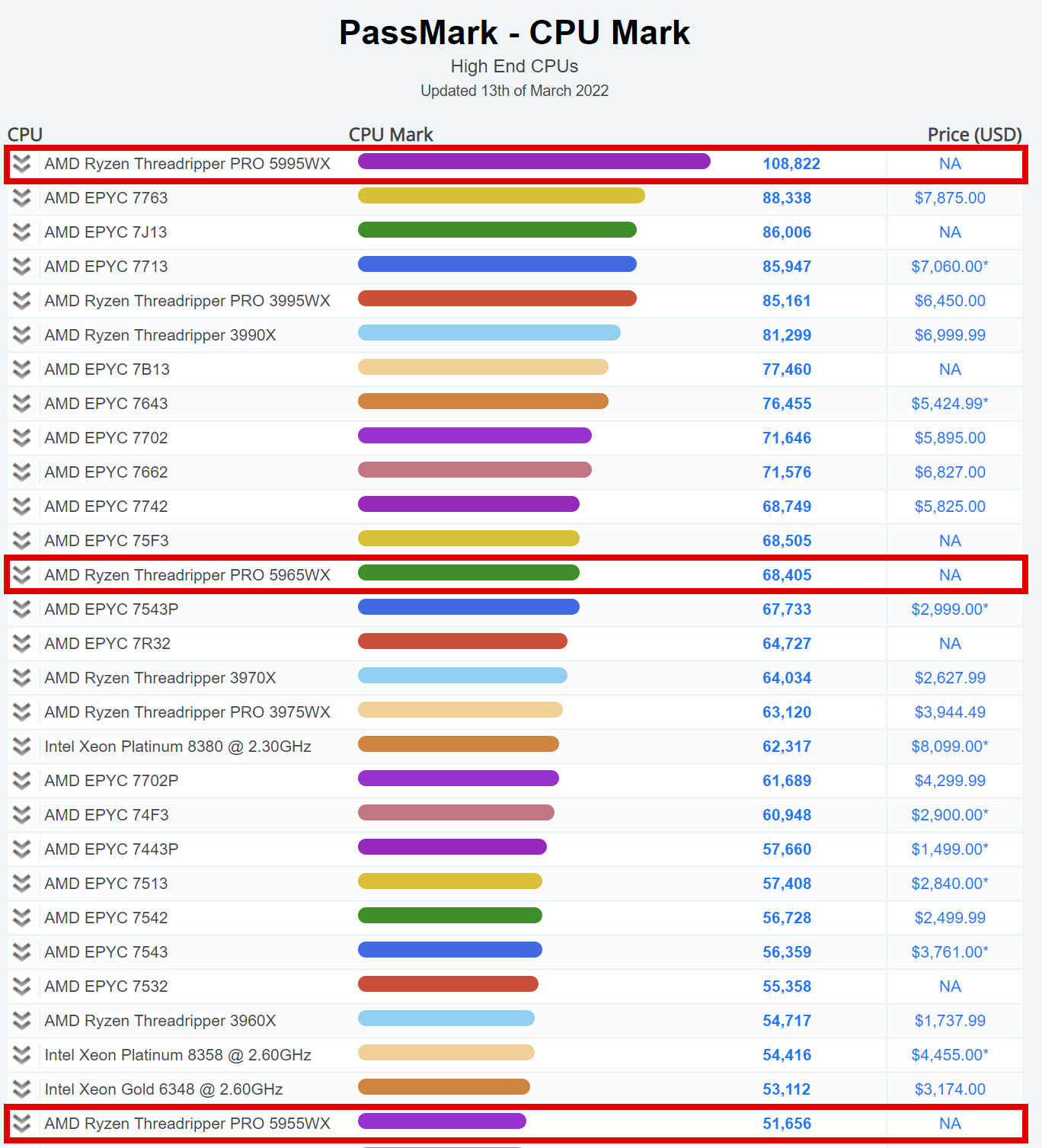Image resolution: width=1042 pixels, height=1148 pixels.
Task: Expand the AMD EPYC 7643 row chevron
Action: pyautogui.click(x=22, y=404)
